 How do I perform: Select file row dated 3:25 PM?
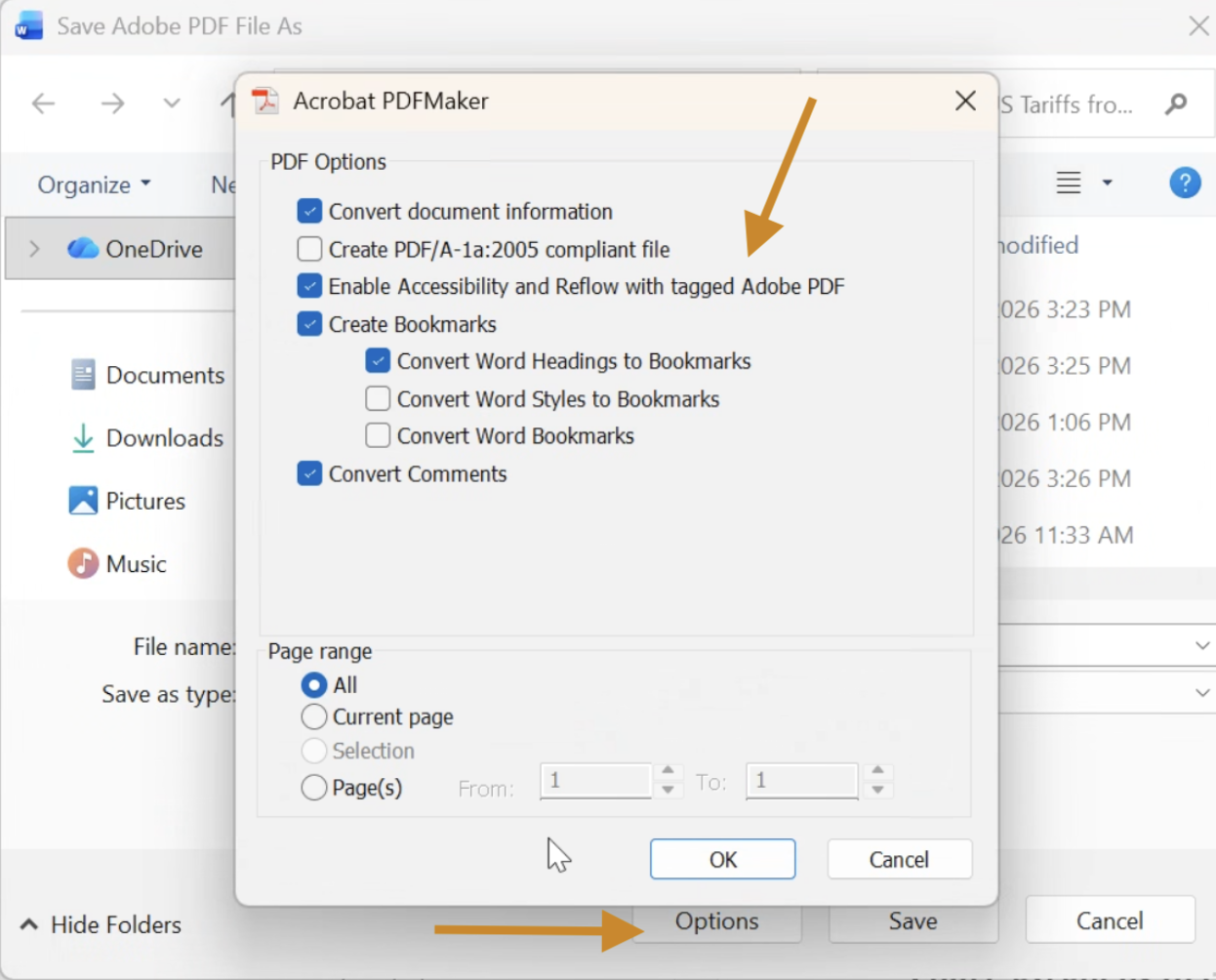coord(1066,366)
